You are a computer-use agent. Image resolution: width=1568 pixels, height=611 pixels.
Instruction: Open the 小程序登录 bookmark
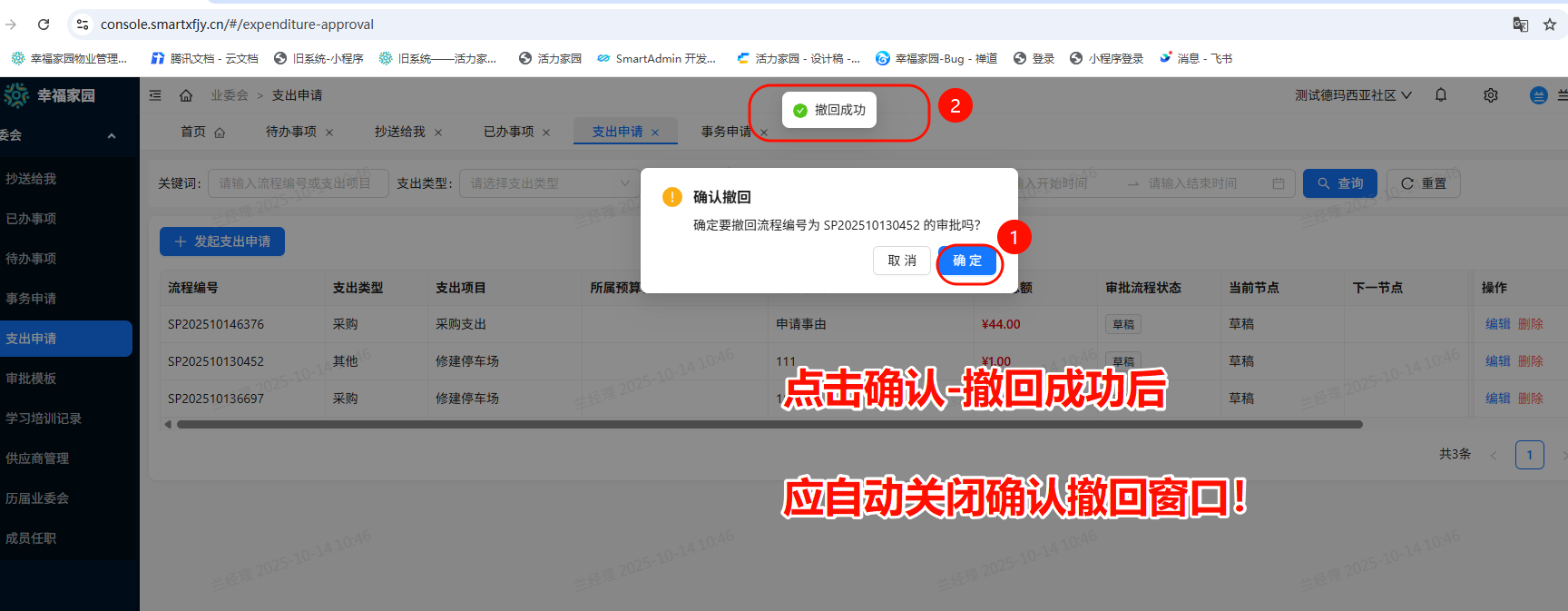1106,58
